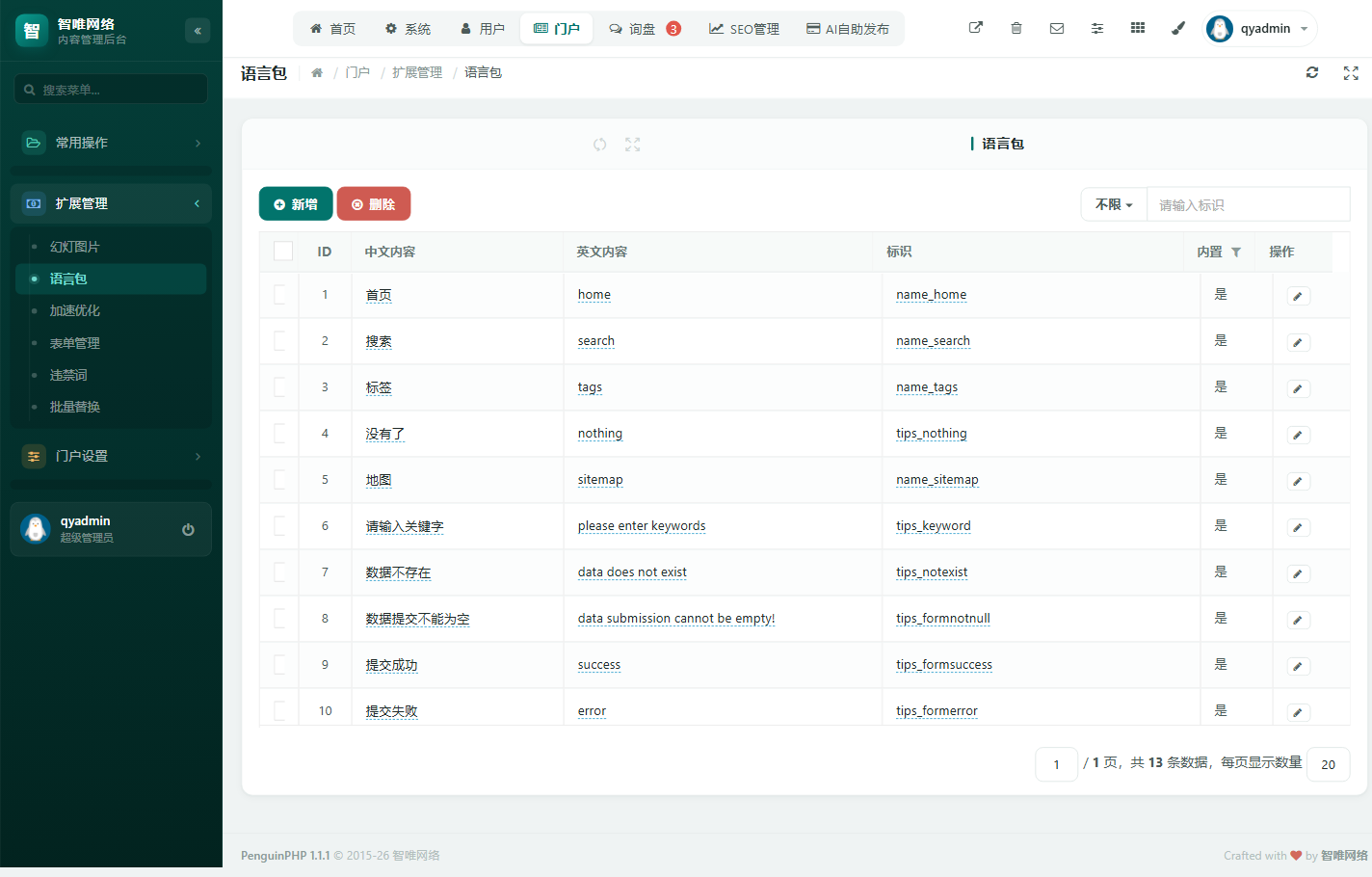Click the paintbrush theme icon
Image resolution: width=1372 pixels, height=877 pixels.
[1178, 28]
